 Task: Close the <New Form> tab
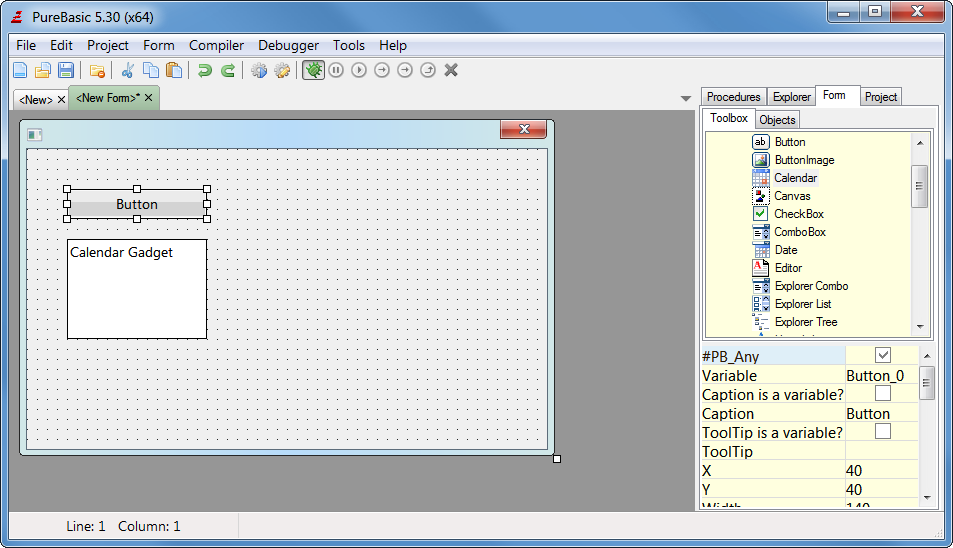click(x=149, y=98)
